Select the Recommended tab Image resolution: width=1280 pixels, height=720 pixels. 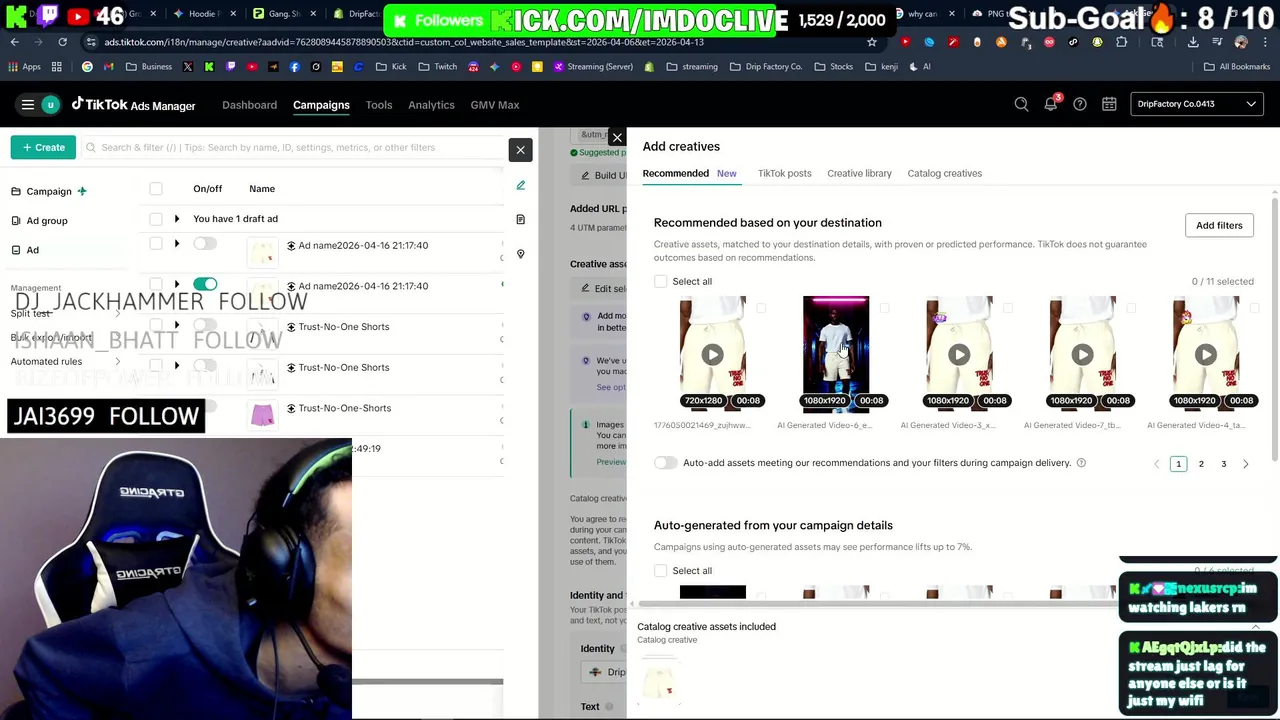click(675, 173)
